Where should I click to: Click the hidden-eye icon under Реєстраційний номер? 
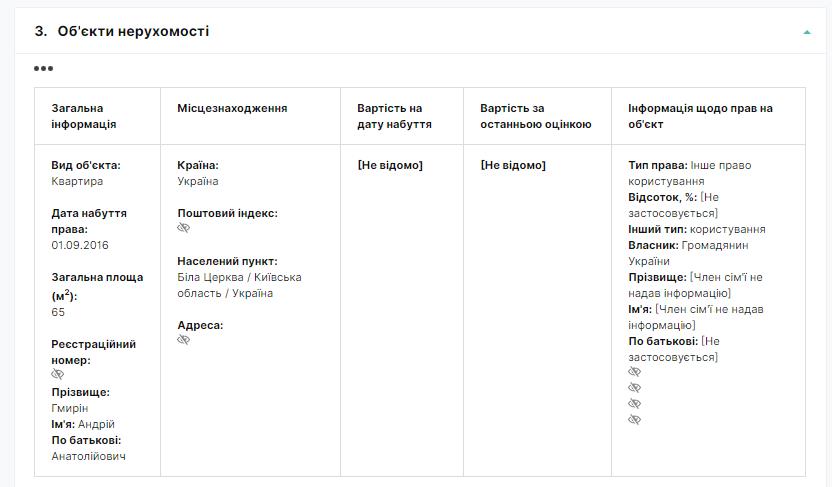click(x=58, y=374)
